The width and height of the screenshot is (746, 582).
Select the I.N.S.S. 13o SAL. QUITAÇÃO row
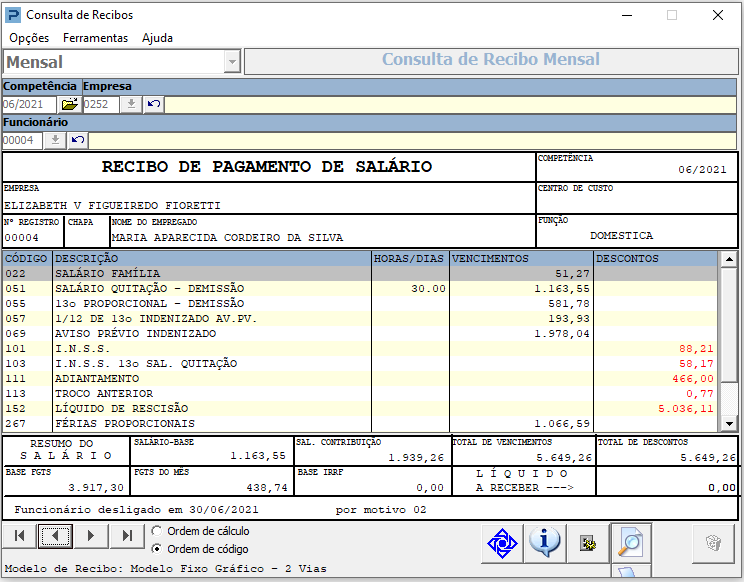click(x=360, y=364)
